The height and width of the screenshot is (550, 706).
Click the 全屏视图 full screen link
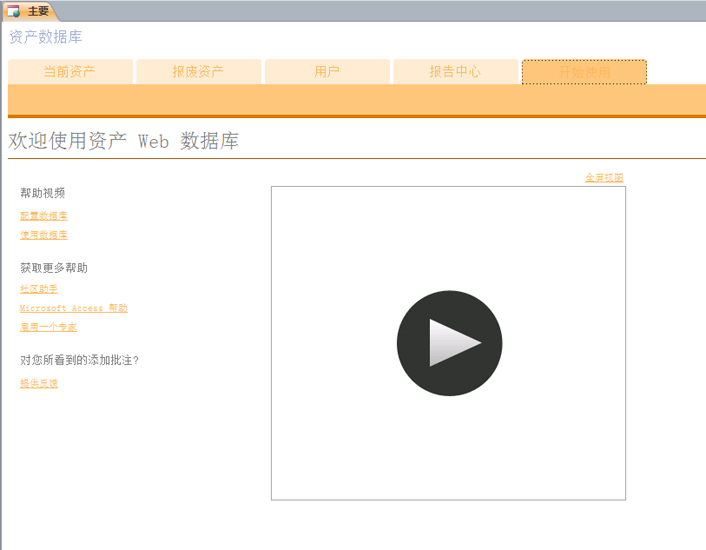[x=604, y=178]
